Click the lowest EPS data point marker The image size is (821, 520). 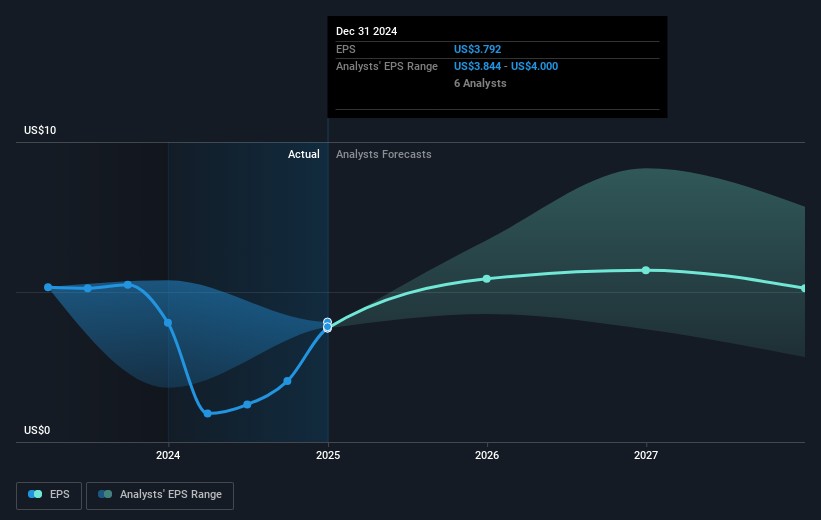[x=208, y=413]
